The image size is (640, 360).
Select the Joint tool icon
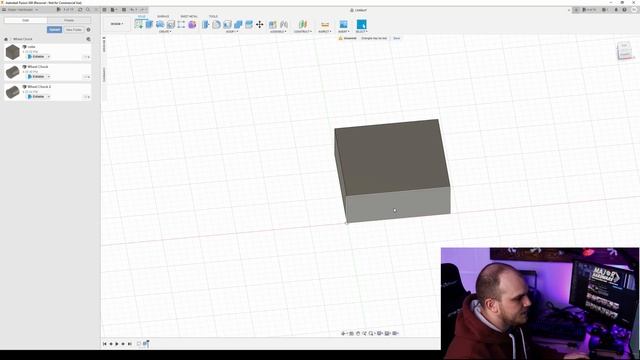coord(284,24)
